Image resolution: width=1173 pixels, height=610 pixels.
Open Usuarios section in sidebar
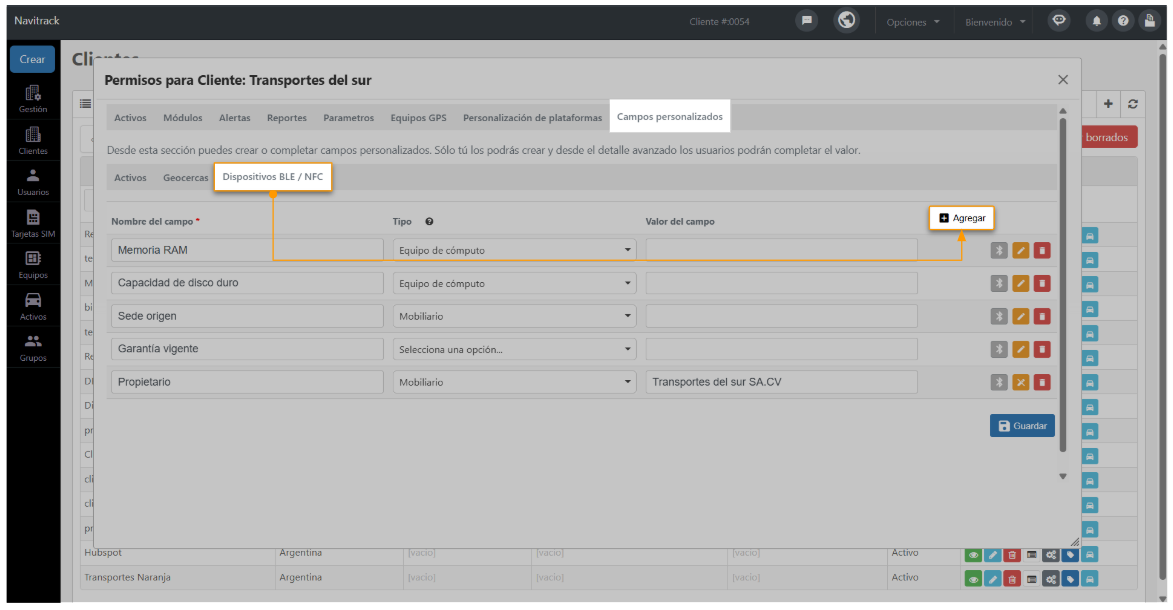(x=33, y=182)
